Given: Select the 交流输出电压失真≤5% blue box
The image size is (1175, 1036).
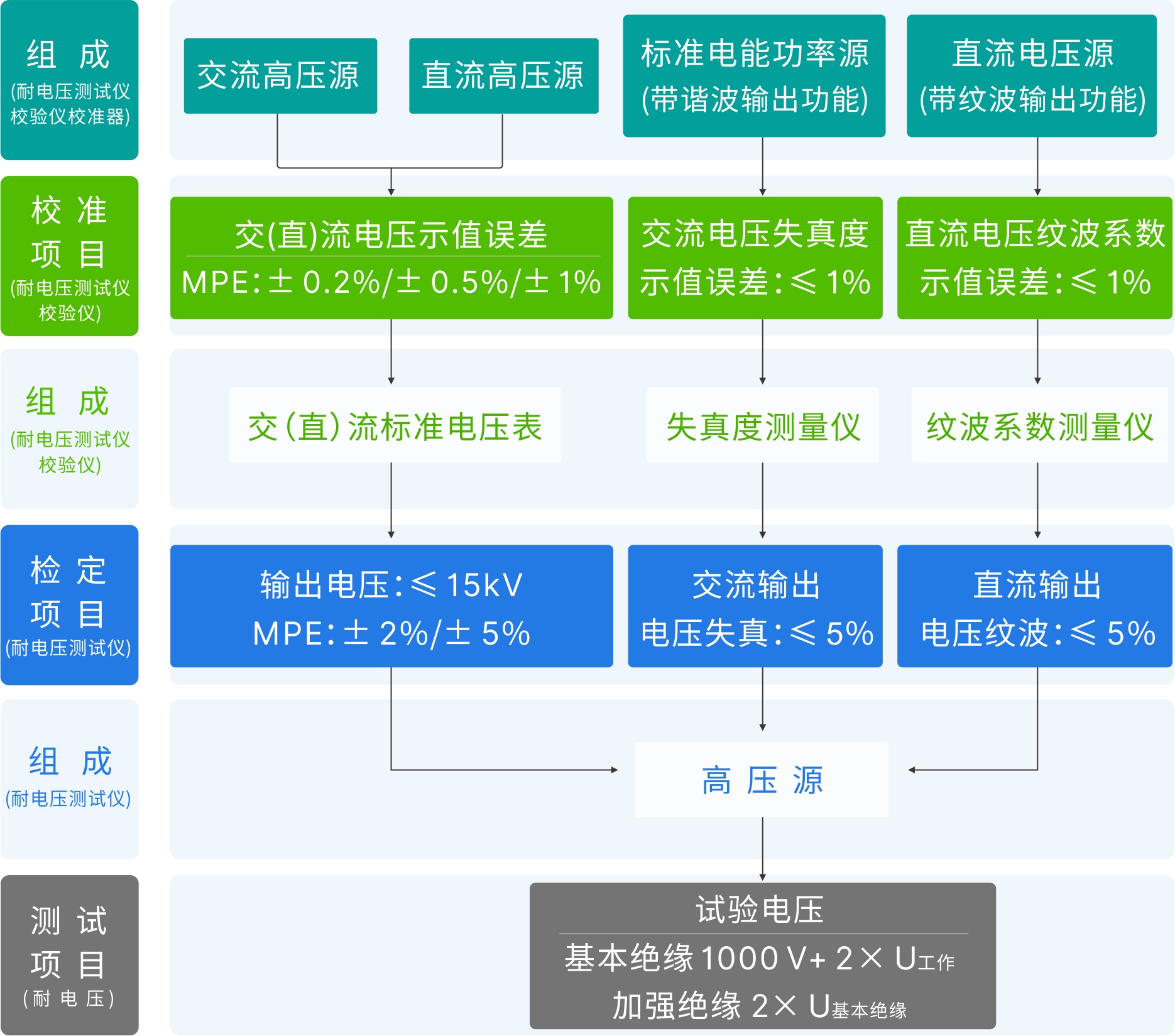Looking at the screenshot, I should pyautogui.click(x=754, y=606).
